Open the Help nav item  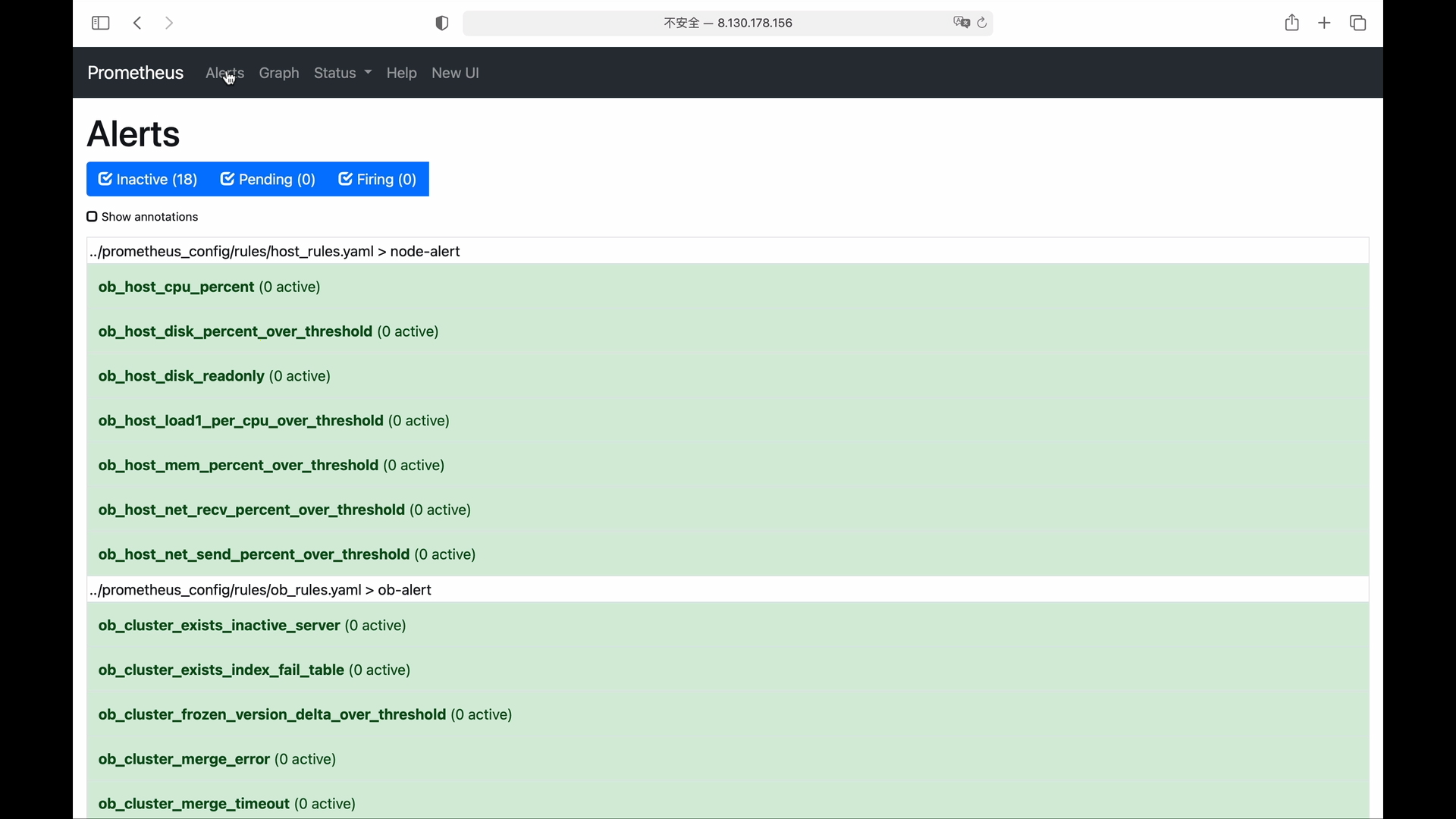click(401, 73)
